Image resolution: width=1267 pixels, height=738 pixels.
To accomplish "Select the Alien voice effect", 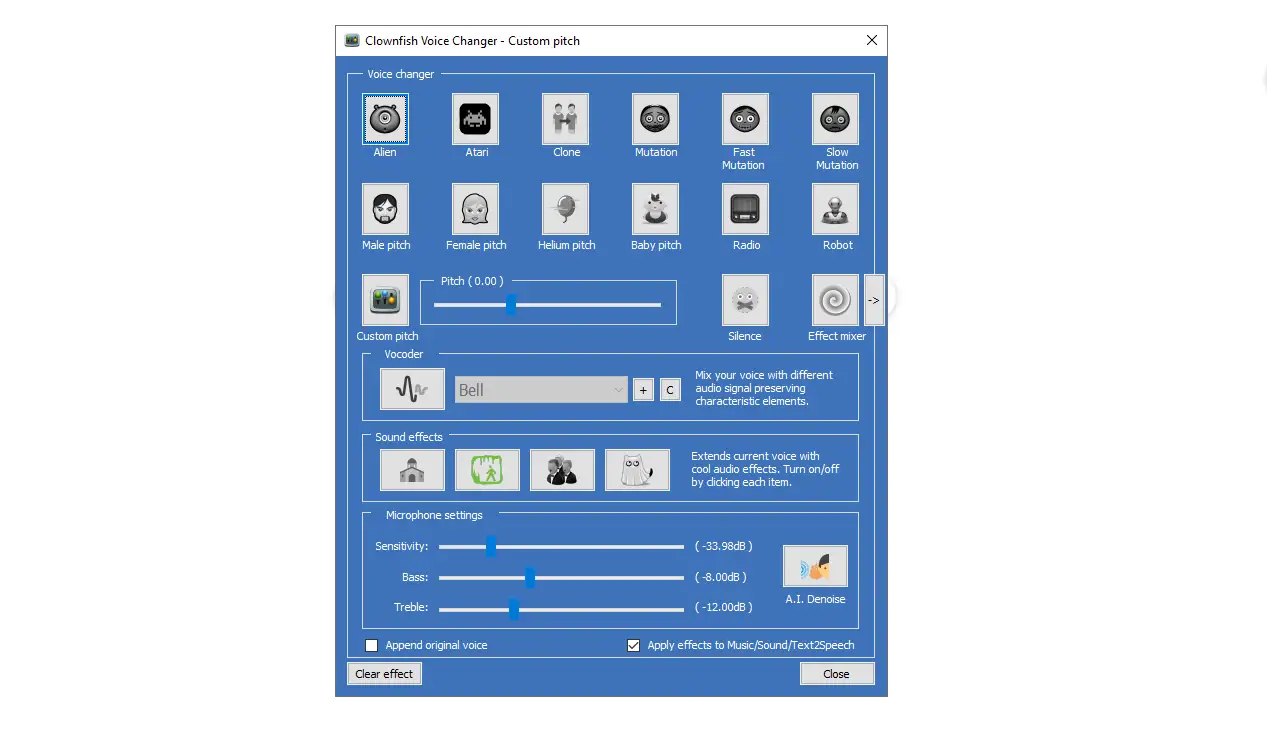I will point(385,119).
